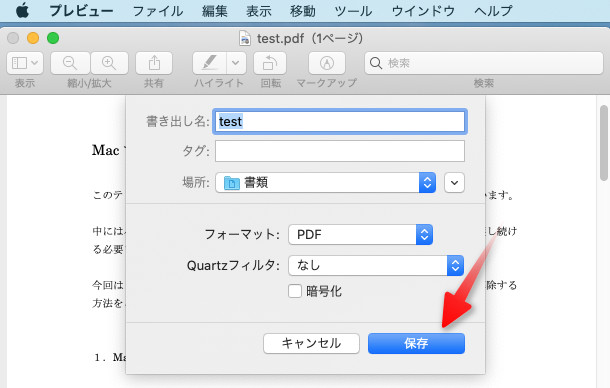The width and height of the screenshot is (610, 388).
Task: Click the rotate toolbar icon
Action: [270, 63]
